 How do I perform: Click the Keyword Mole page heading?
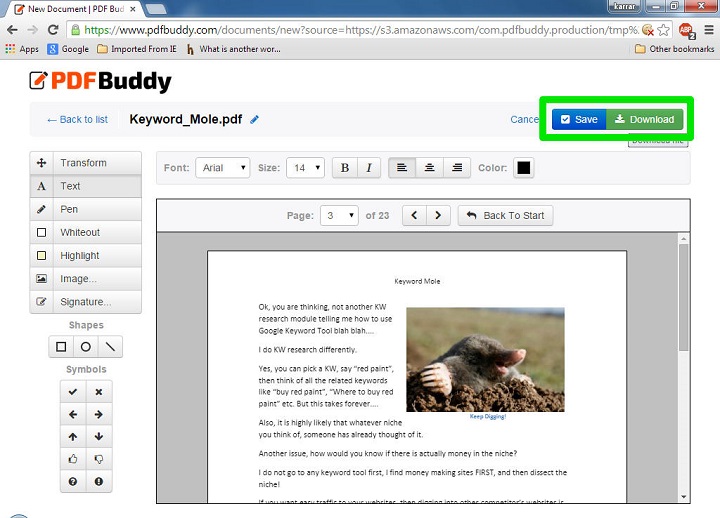(417, 281)
